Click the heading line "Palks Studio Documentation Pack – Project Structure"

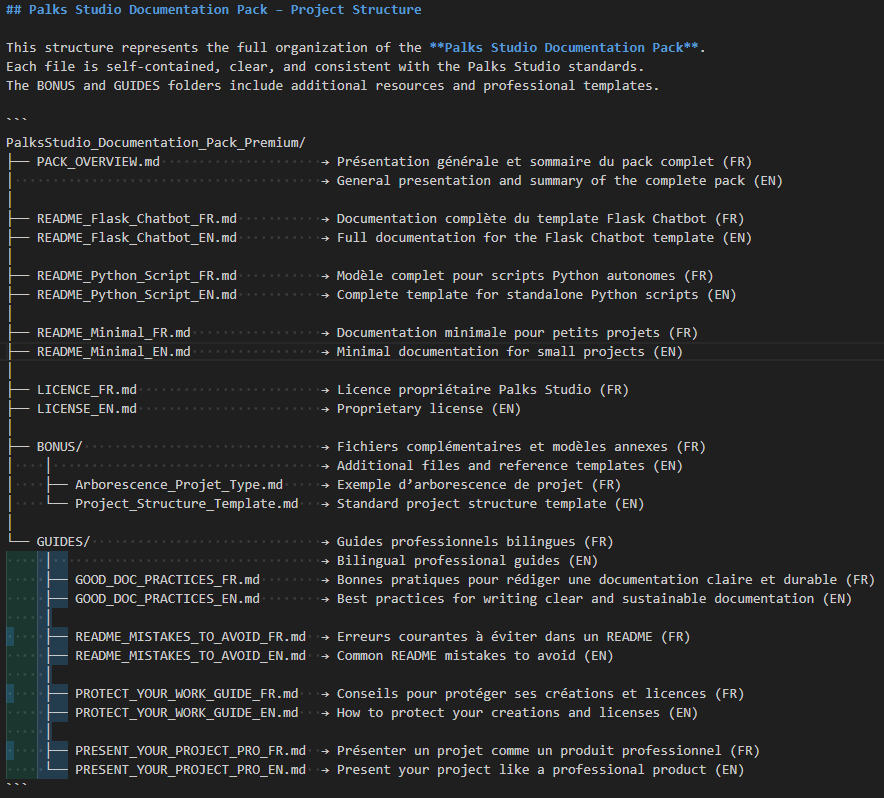tap(224, 10)
